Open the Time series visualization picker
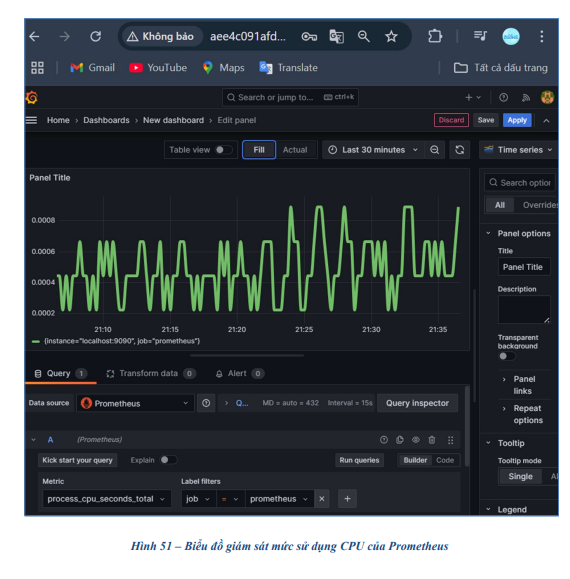Image resolution: width=570 pixels, height=579 pixels. [x=518, y=150]
